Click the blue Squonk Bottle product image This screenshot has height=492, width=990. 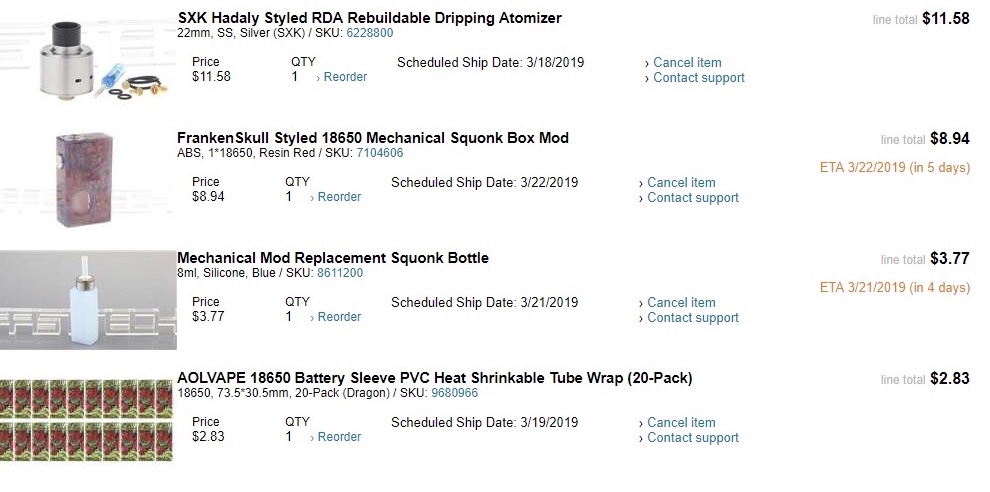[x=88, y=300]
